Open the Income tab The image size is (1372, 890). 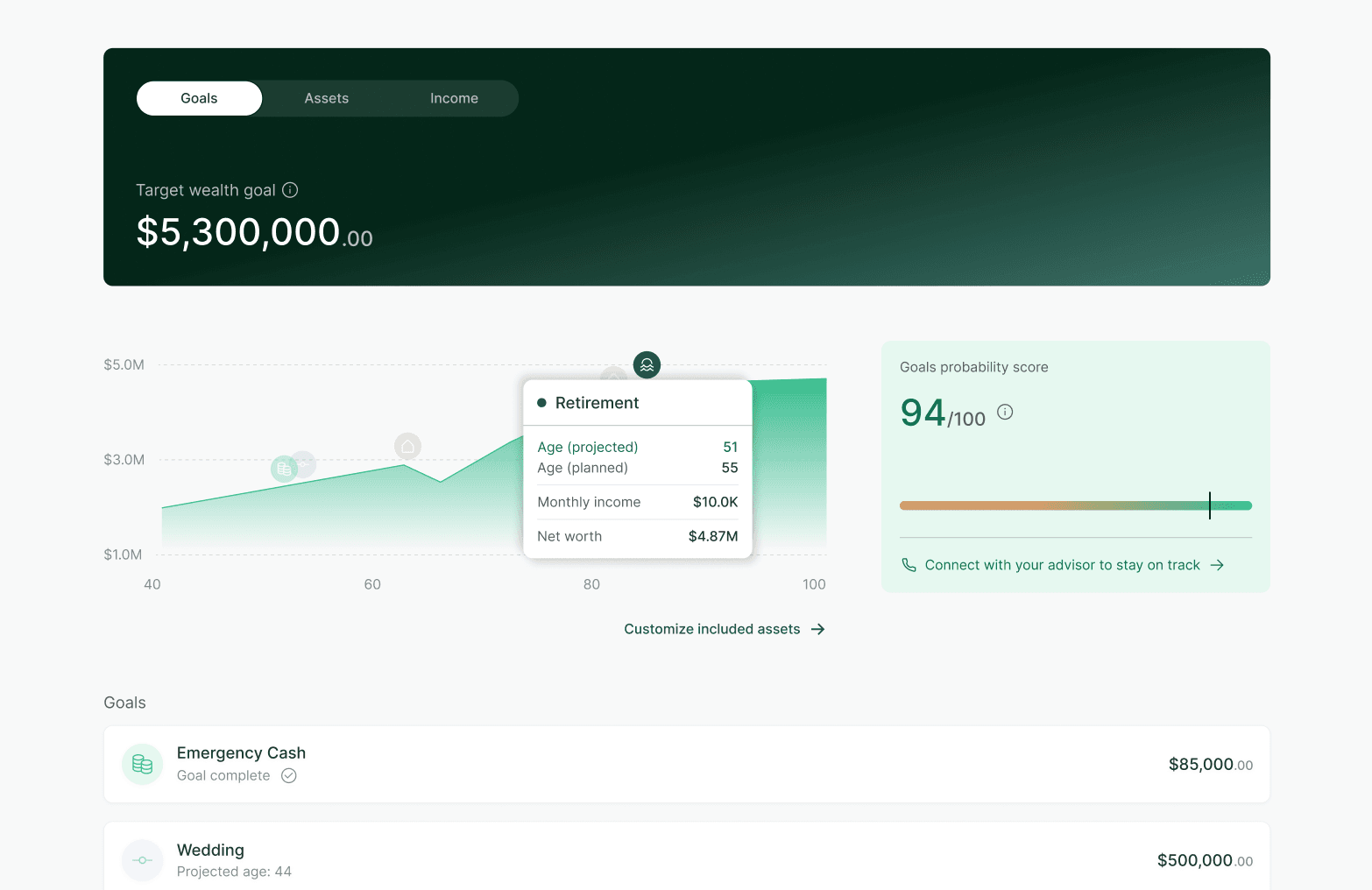[454, 98]
